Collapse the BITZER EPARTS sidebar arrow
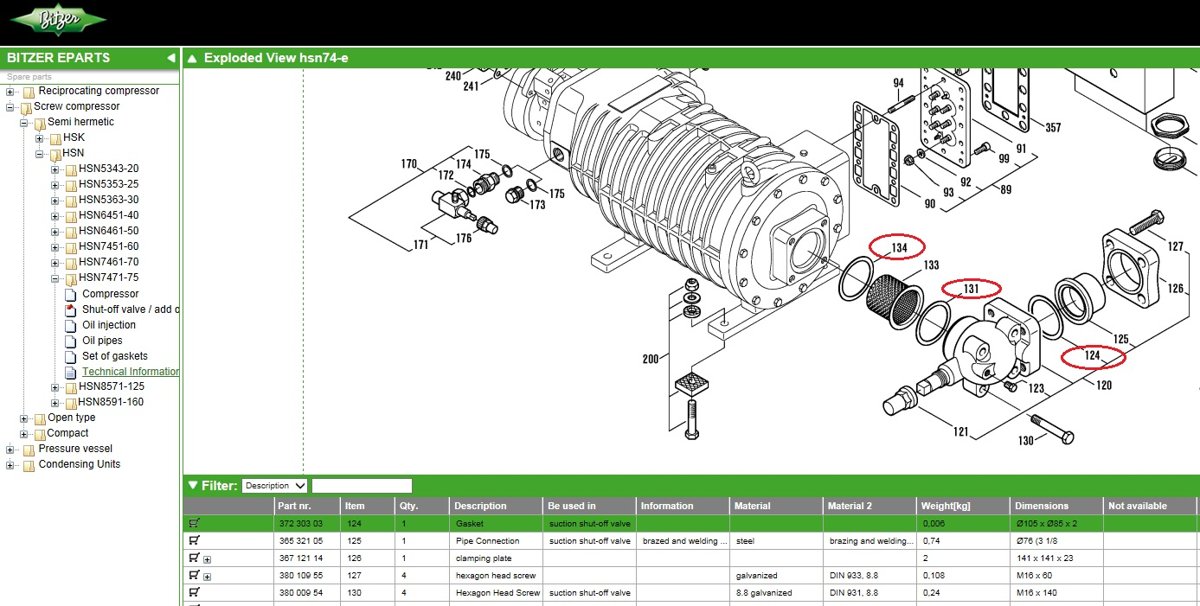Screen dimensions: 1200x606 click(171, 58)
